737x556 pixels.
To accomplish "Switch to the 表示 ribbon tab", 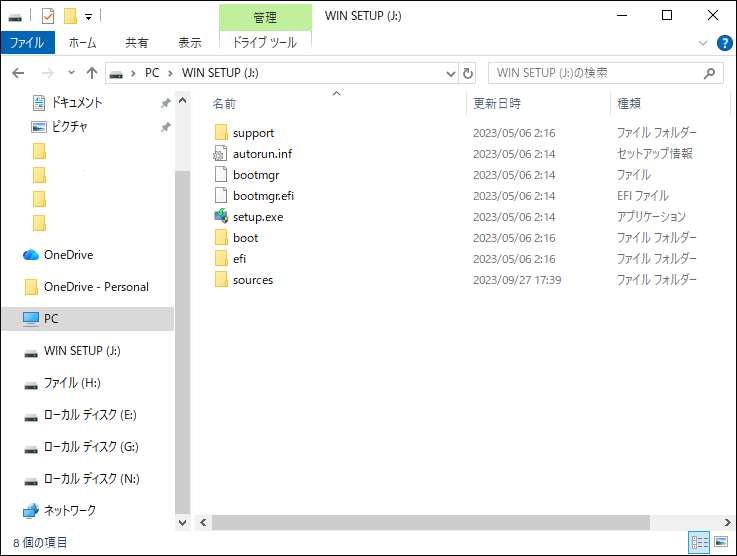I will pyautogui.click(x=190, y=43).
